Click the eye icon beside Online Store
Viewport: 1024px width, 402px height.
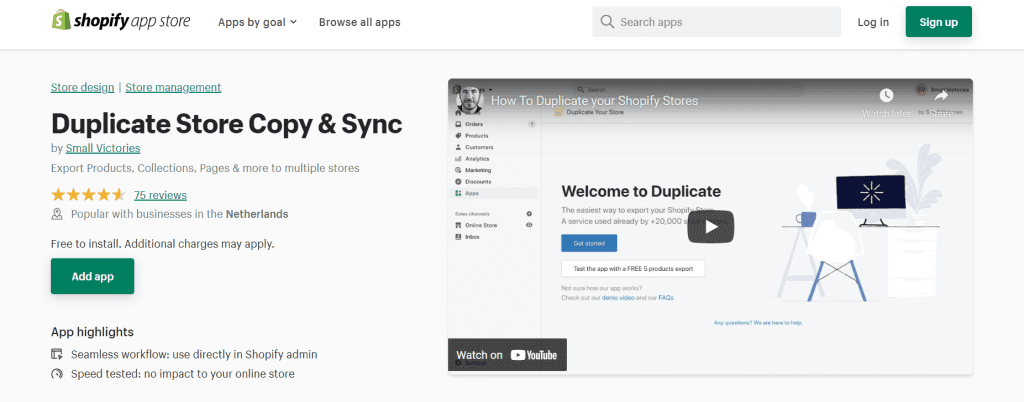click(x=529, y=225)
